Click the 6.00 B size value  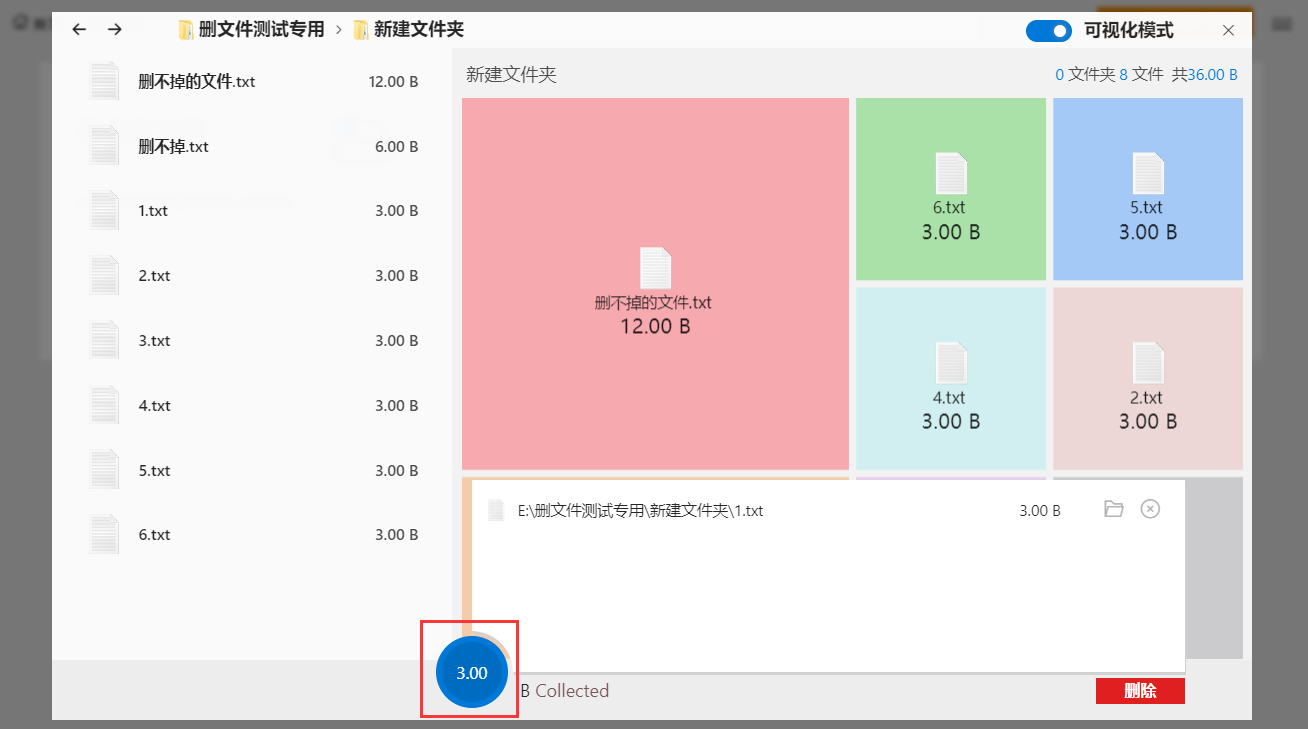pyautogui.click(x=397, y=147)
